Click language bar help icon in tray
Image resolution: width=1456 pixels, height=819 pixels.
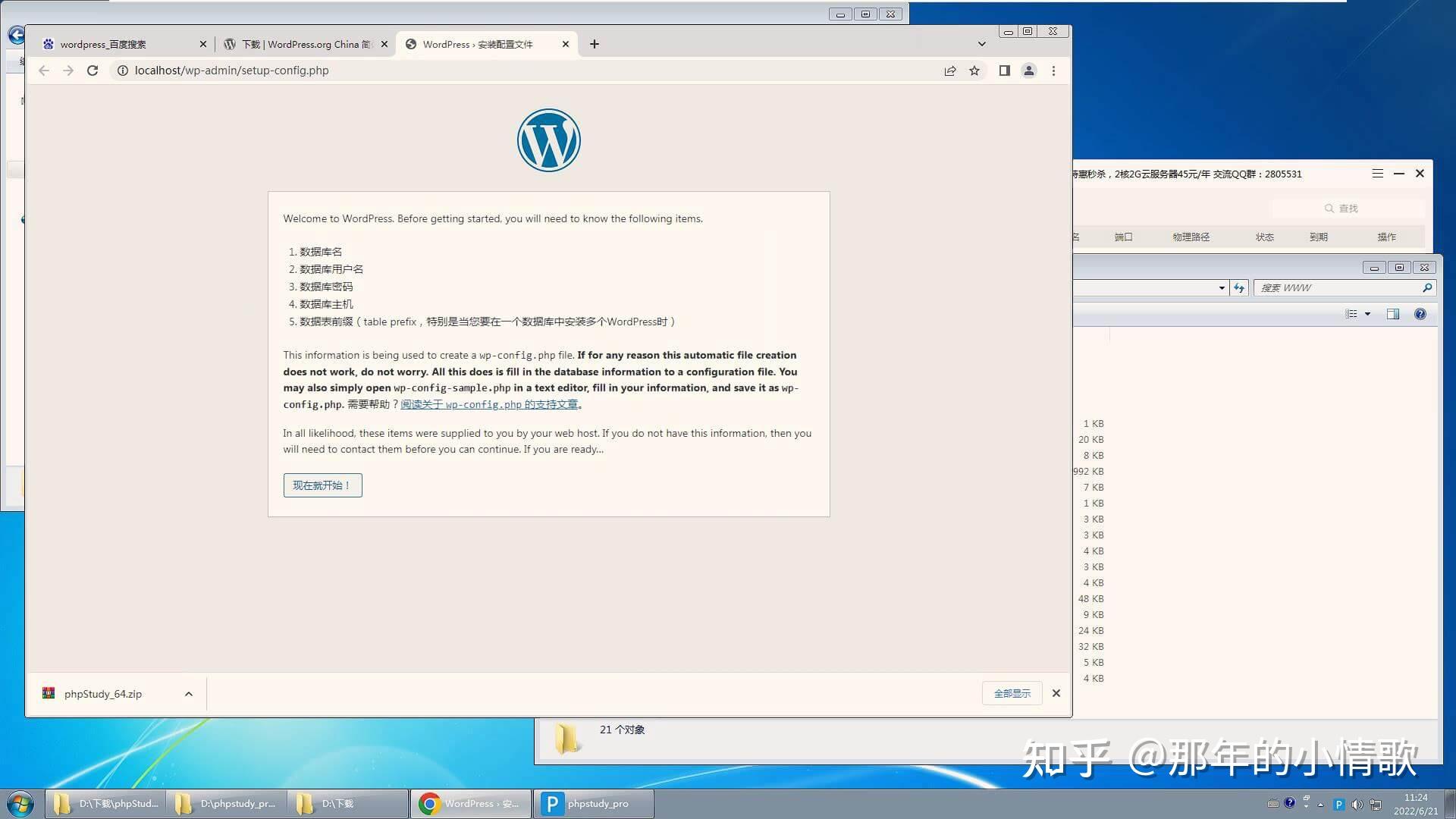pos(1290,803)
